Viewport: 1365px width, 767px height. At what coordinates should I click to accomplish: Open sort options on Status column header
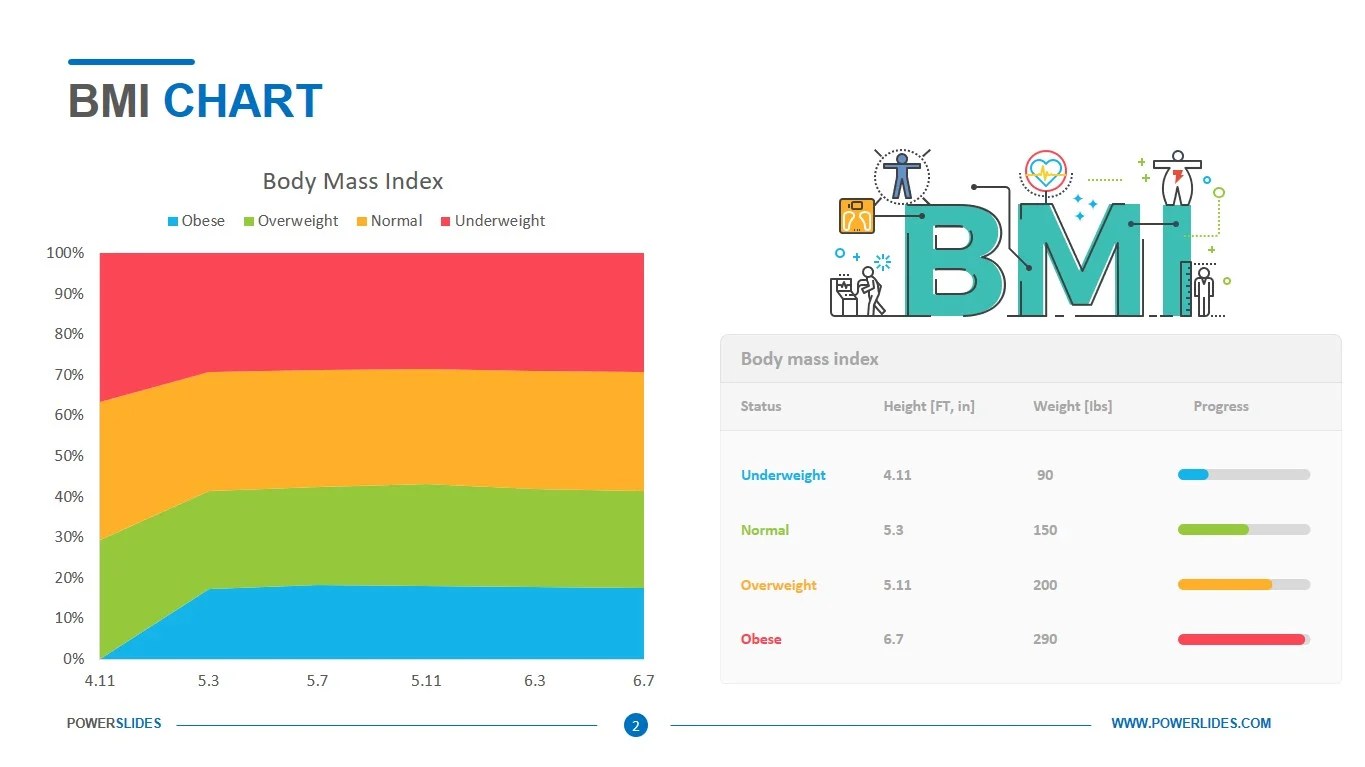[761, 406]
